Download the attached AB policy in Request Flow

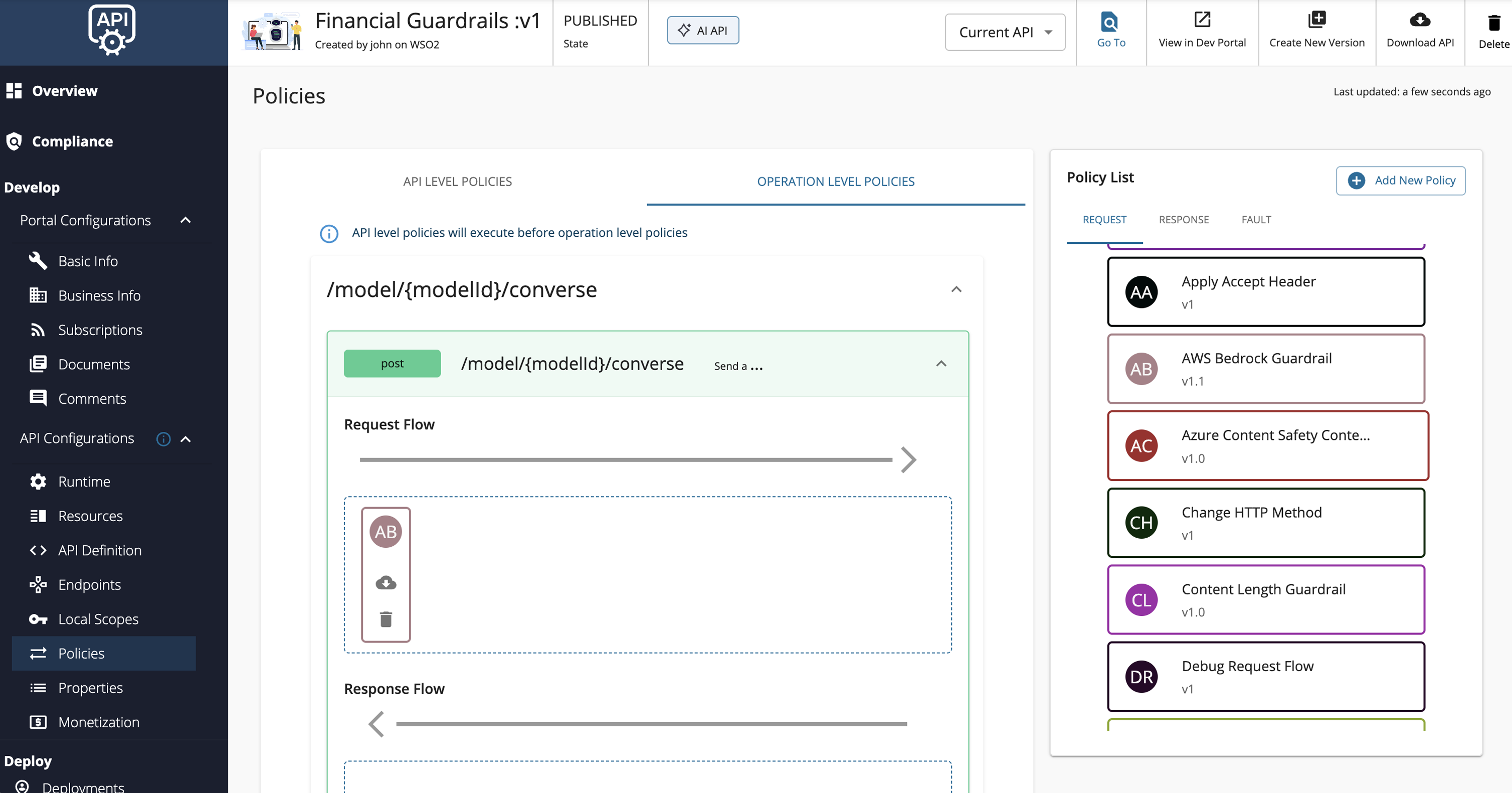point(386,583)
